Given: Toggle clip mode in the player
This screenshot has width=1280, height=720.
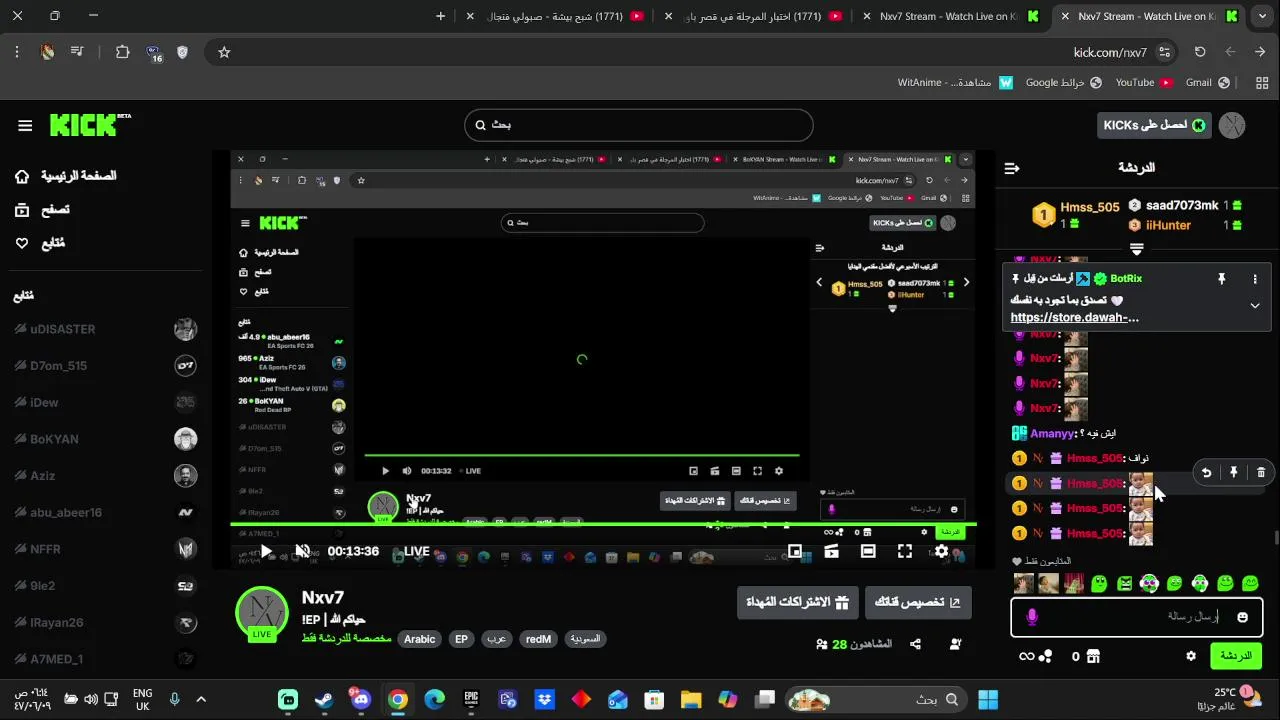Looking at the screenshot, I should [x=831, y=551].
